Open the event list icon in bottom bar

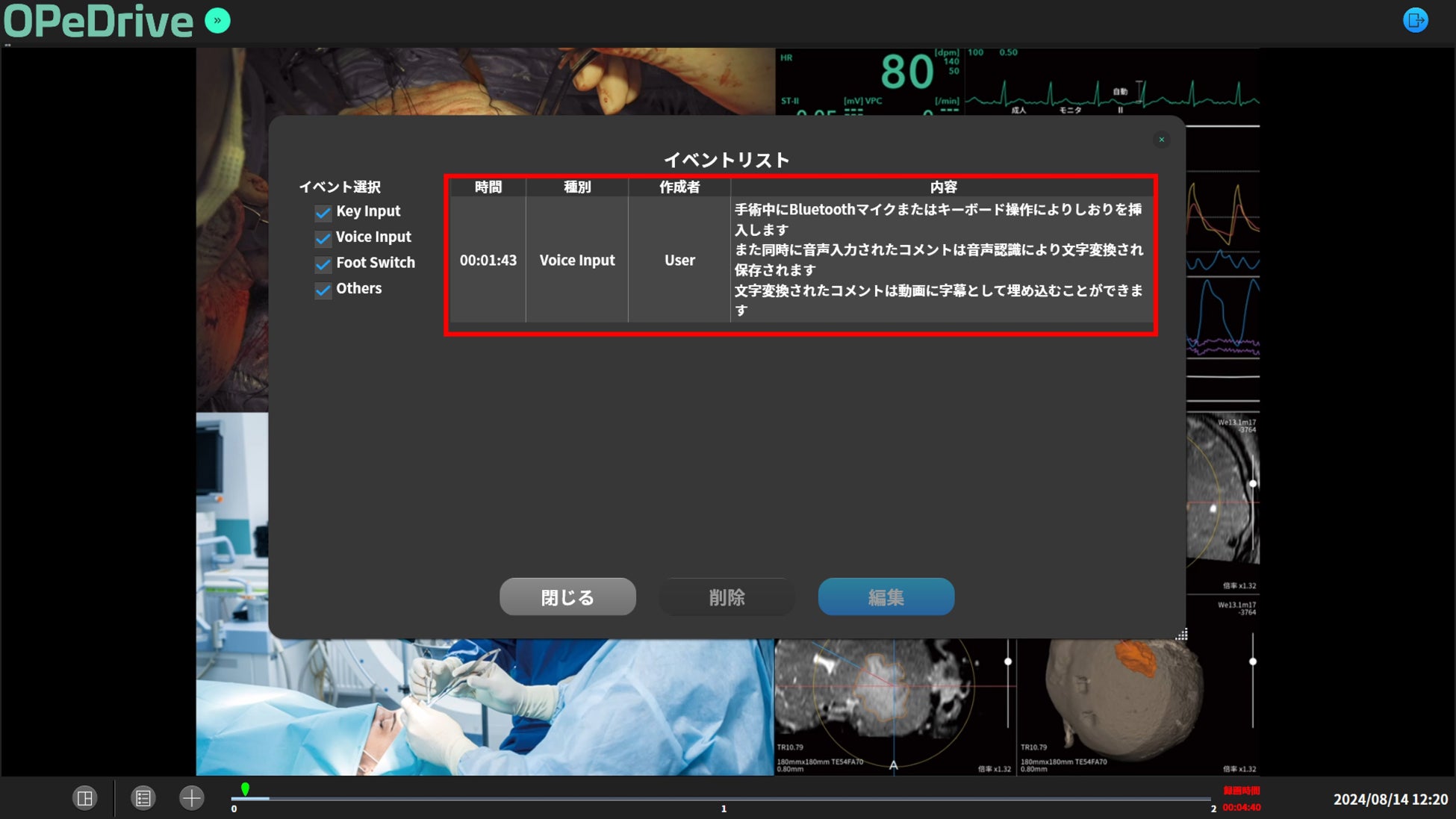143,798
